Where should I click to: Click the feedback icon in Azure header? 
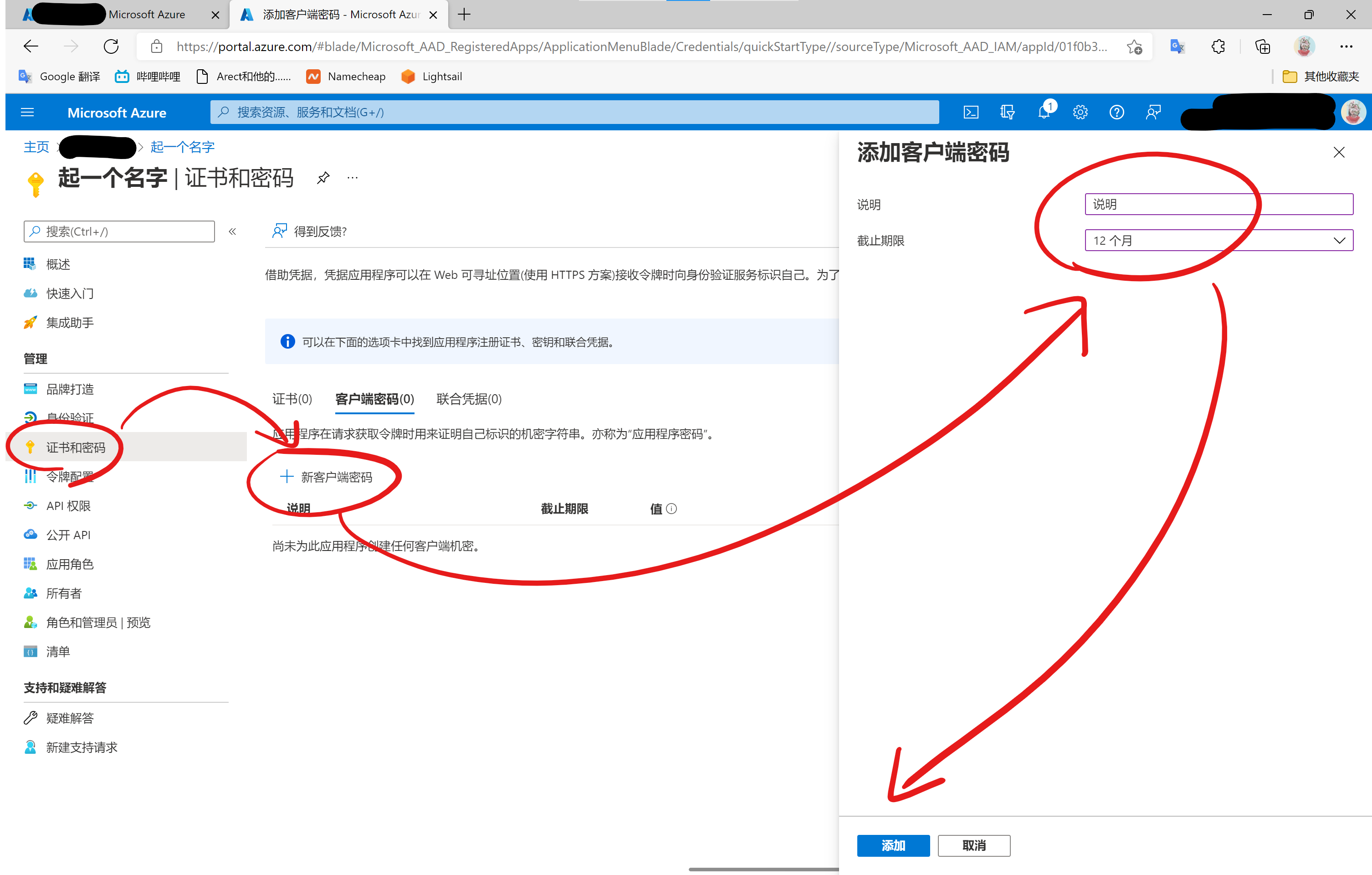tap(1152, 112)
